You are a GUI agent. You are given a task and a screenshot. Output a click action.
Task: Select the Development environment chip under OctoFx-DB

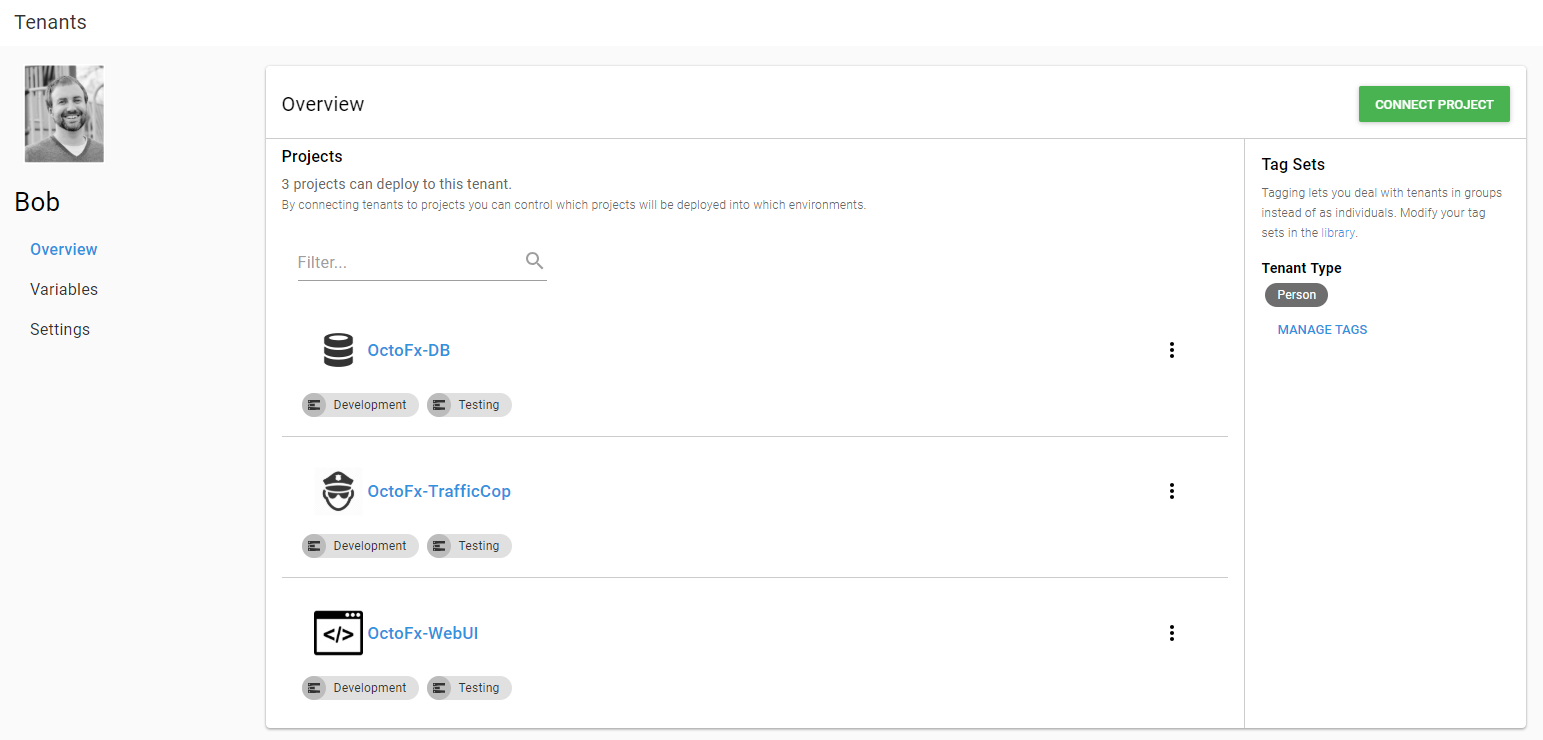point(360,405)
